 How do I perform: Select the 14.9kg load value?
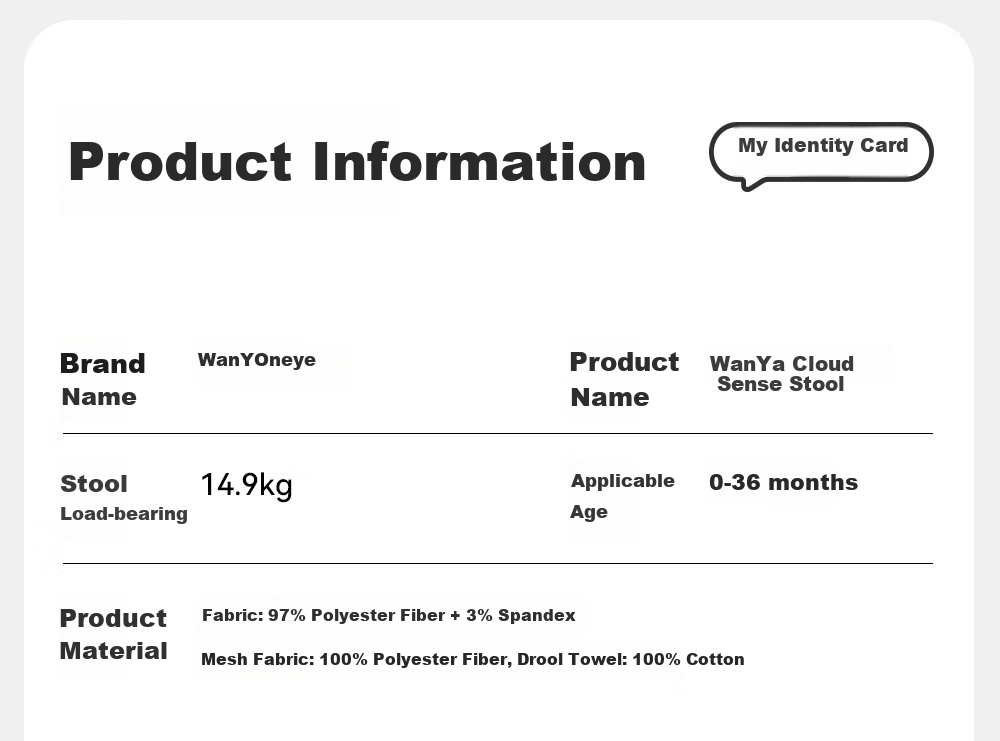[246, 485]
